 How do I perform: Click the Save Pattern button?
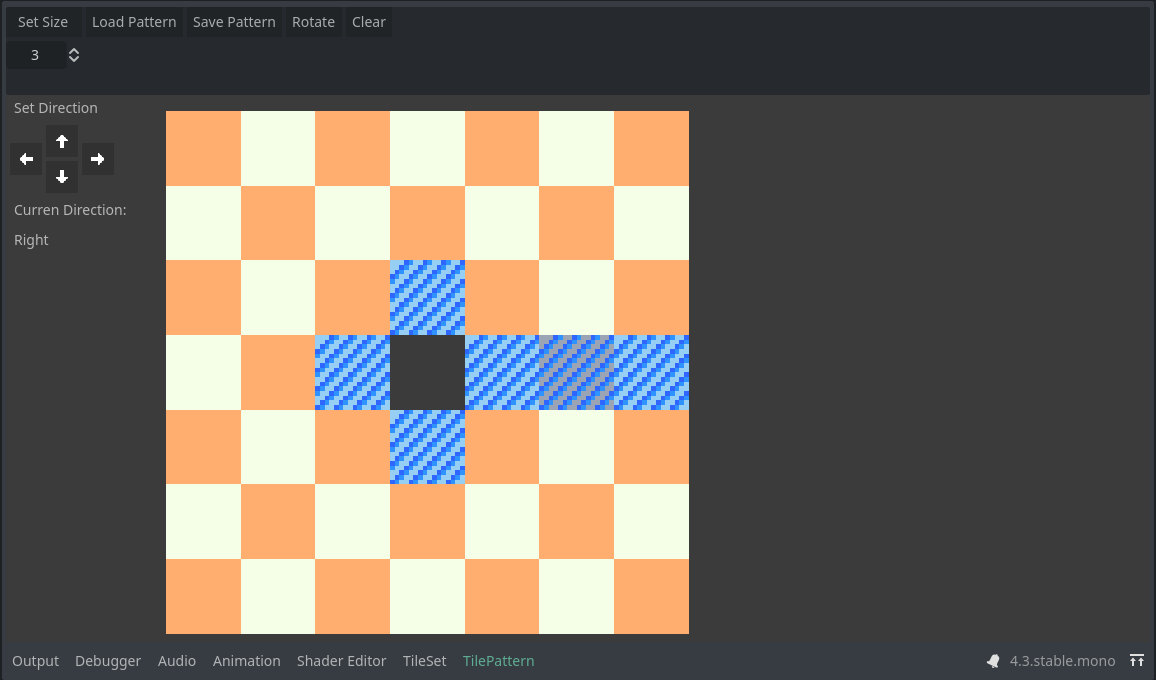click(x=234, y=22)
